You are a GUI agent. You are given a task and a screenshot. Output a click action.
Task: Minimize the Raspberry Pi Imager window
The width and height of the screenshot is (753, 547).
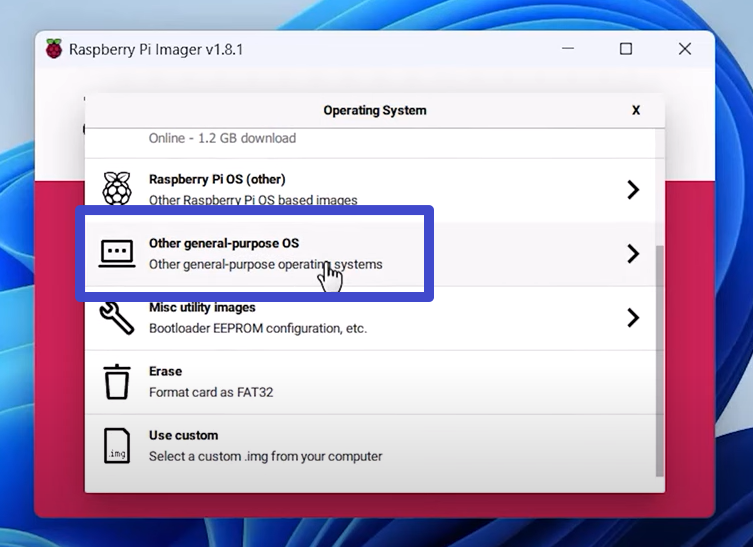click(x=568, y=49)
